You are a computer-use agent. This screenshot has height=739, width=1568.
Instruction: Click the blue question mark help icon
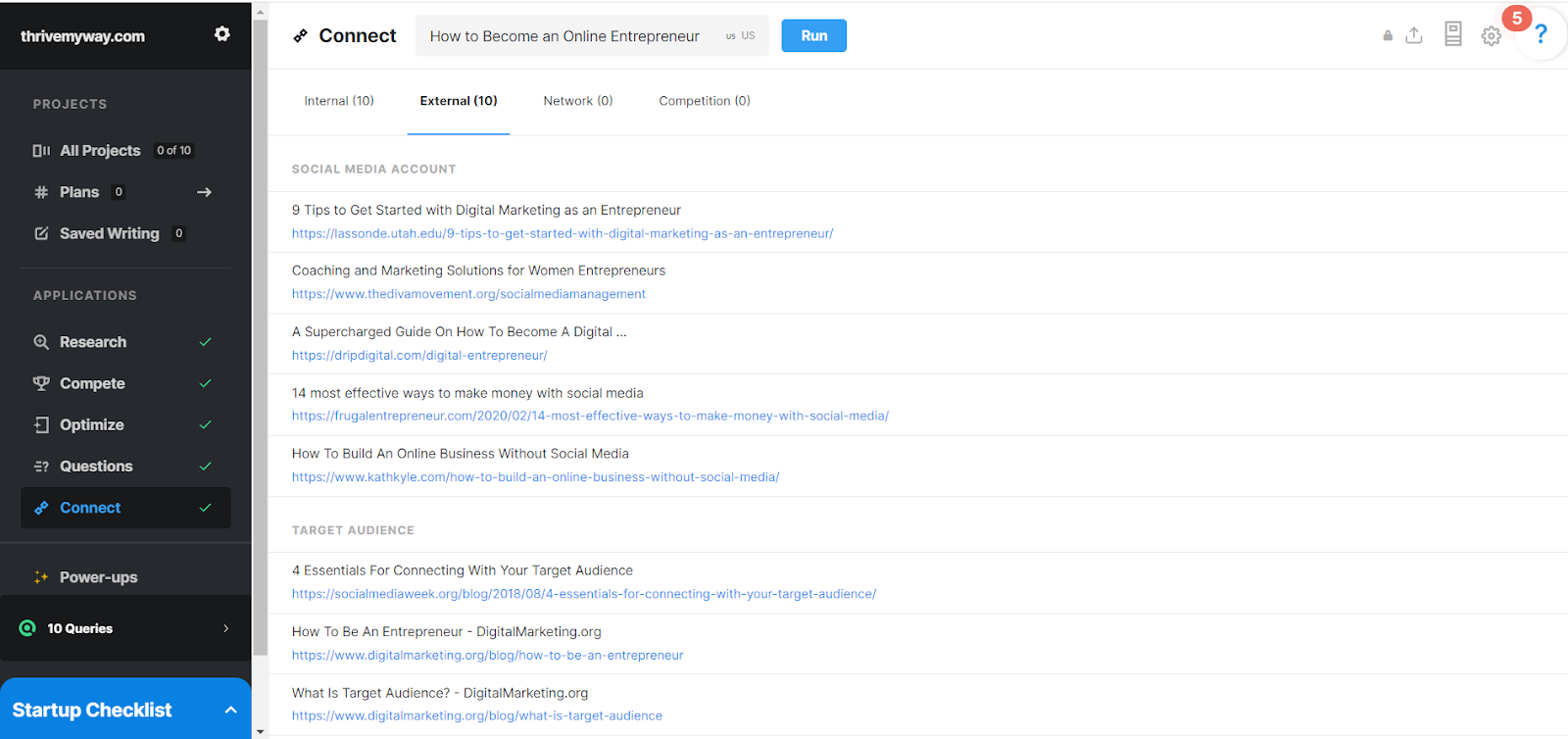[1541, 34]
